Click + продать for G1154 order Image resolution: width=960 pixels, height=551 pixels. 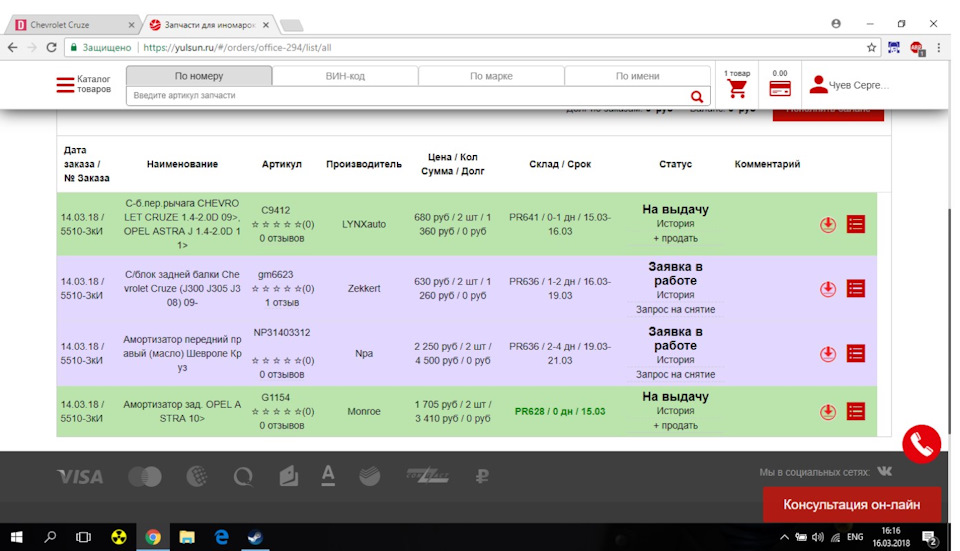[675, 425]
